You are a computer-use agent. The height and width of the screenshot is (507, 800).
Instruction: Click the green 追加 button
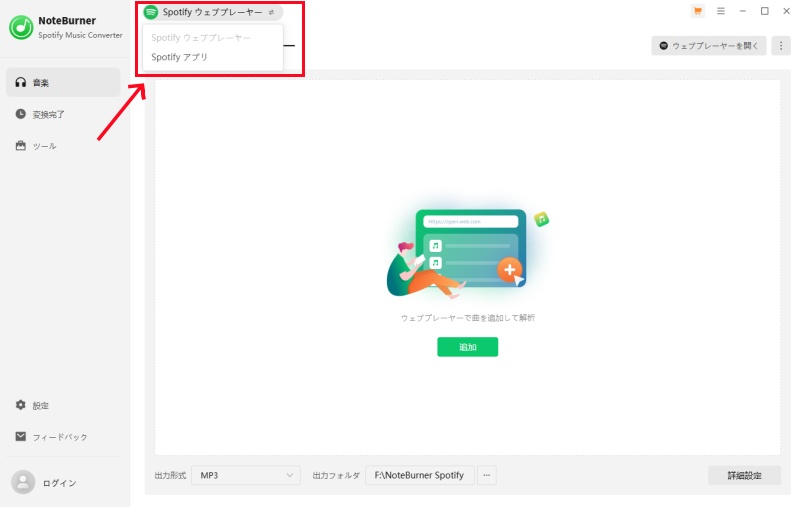click(467, 347)
